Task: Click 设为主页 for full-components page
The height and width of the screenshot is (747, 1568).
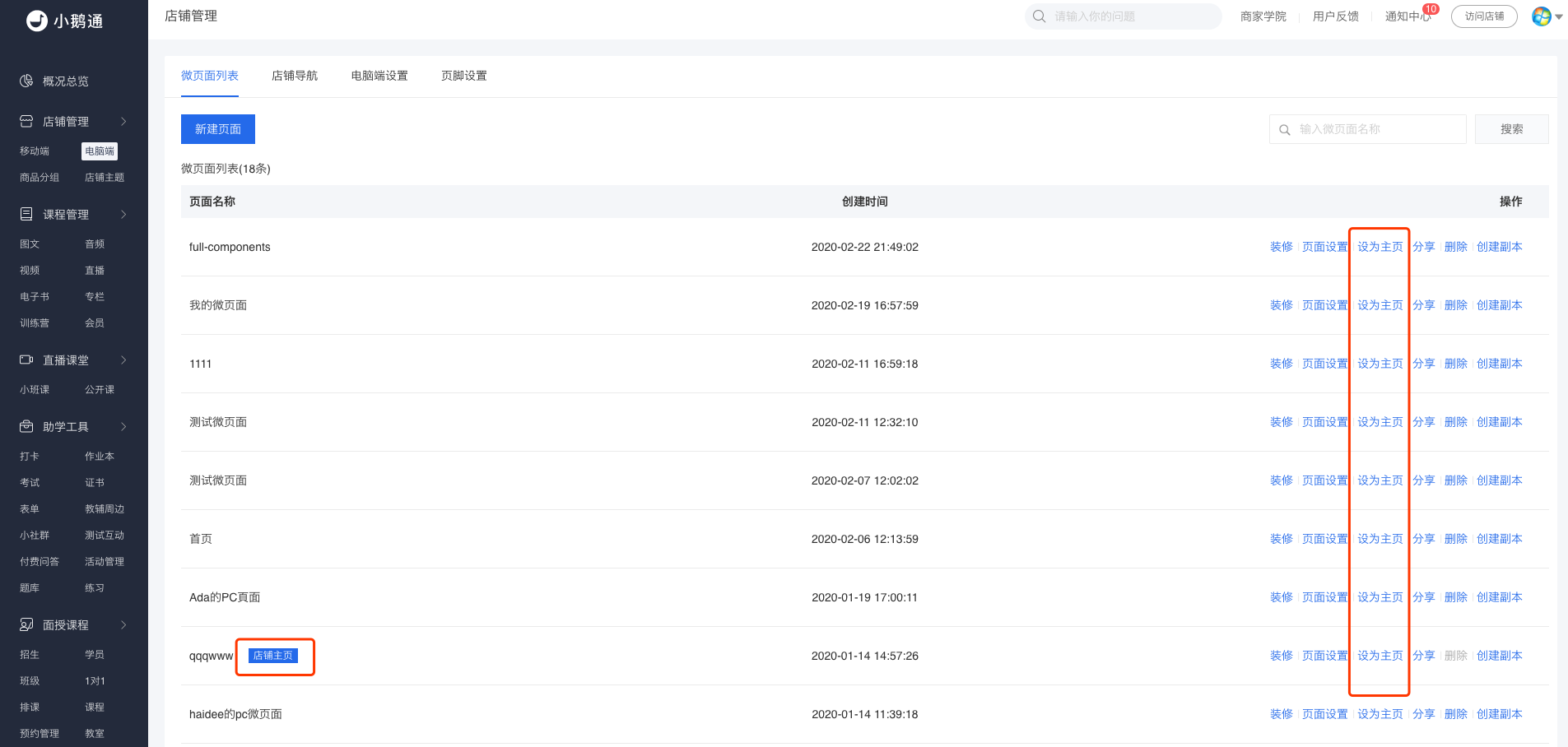Action: [1380, 247]
